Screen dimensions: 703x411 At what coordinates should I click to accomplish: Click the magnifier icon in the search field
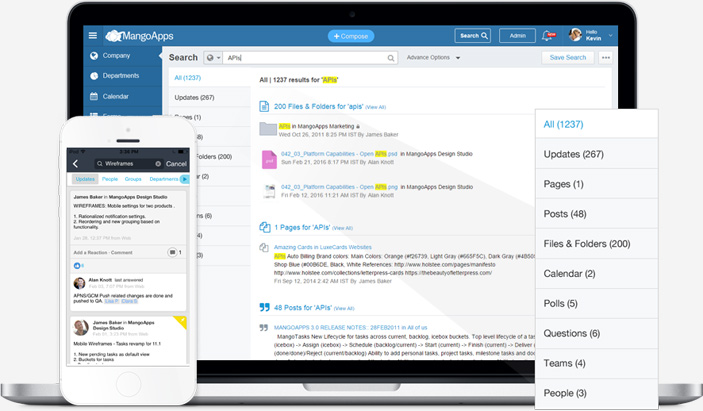point(391,58)
